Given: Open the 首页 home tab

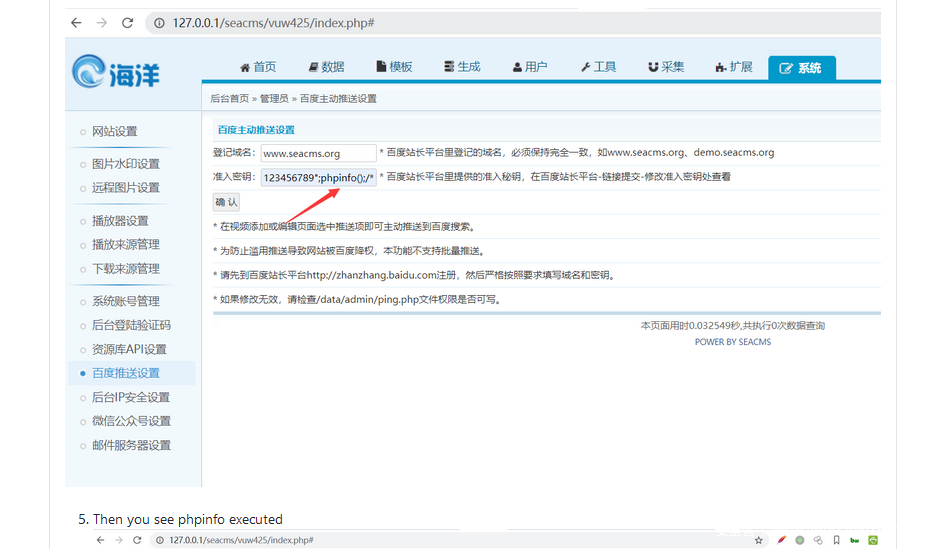Looking at the screenshot, I should (258, 67).
